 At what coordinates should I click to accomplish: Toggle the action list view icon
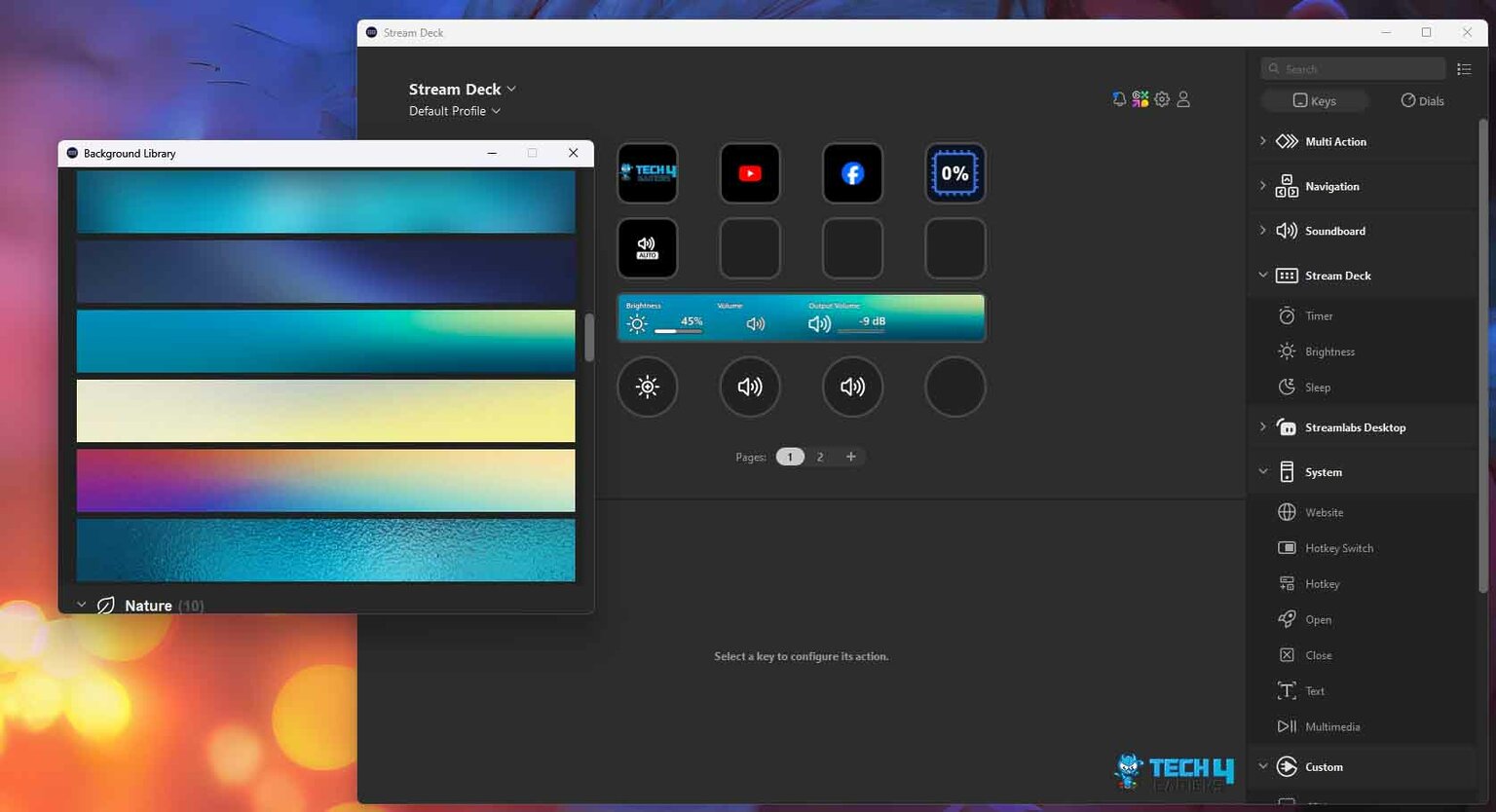coord(1464,69)
